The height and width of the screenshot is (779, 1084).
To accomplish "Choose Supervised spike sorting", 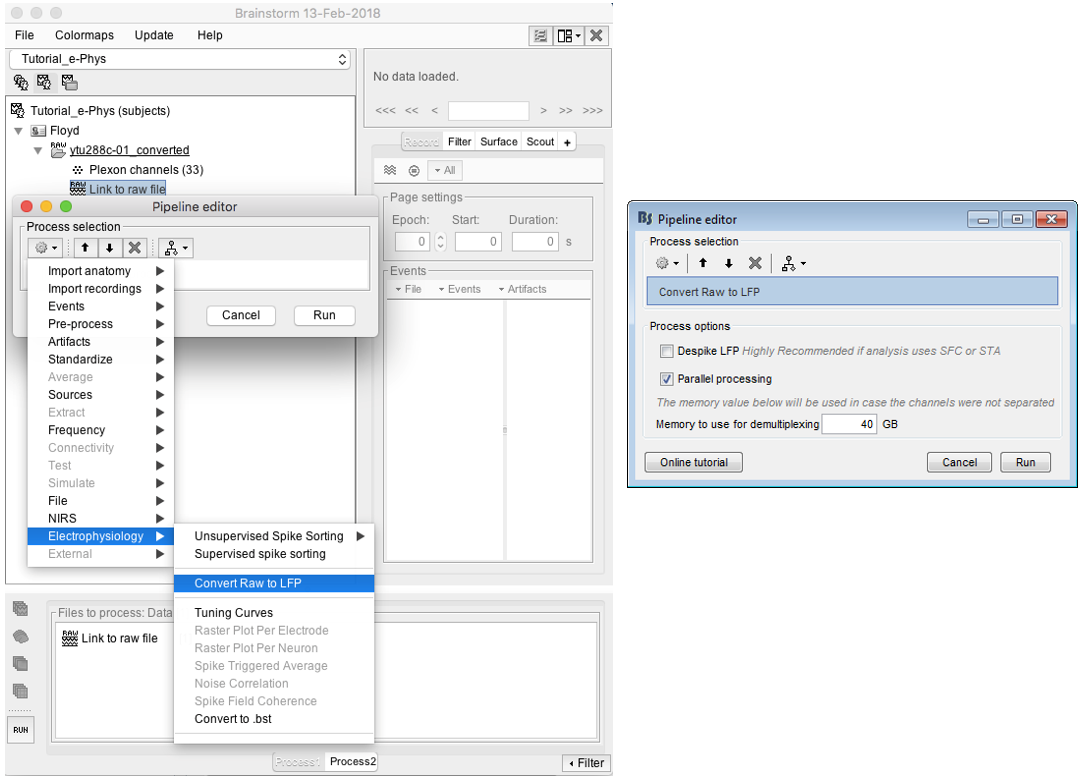I will 274,554.
